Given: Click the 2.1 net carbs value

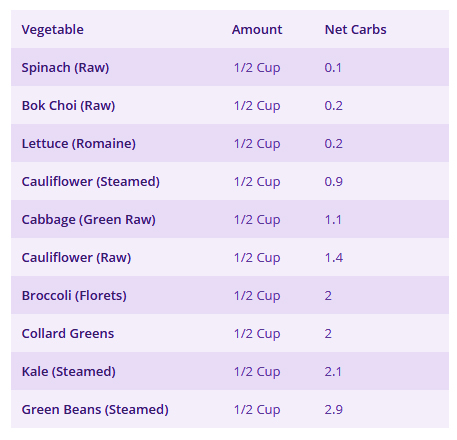Looking at the screenshot, I should (333, 372).
